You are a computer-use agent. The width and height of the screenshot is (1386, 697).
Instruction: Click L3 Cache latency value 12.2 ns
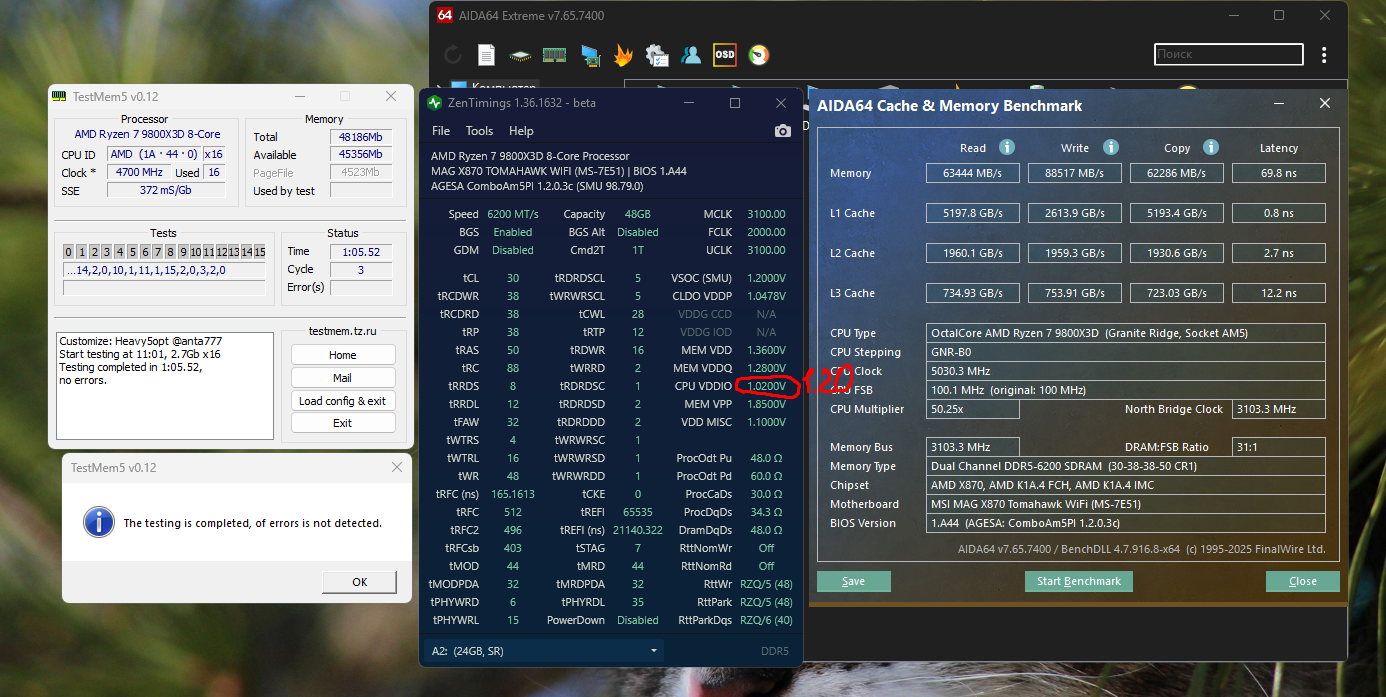(x=1279, y=293)
